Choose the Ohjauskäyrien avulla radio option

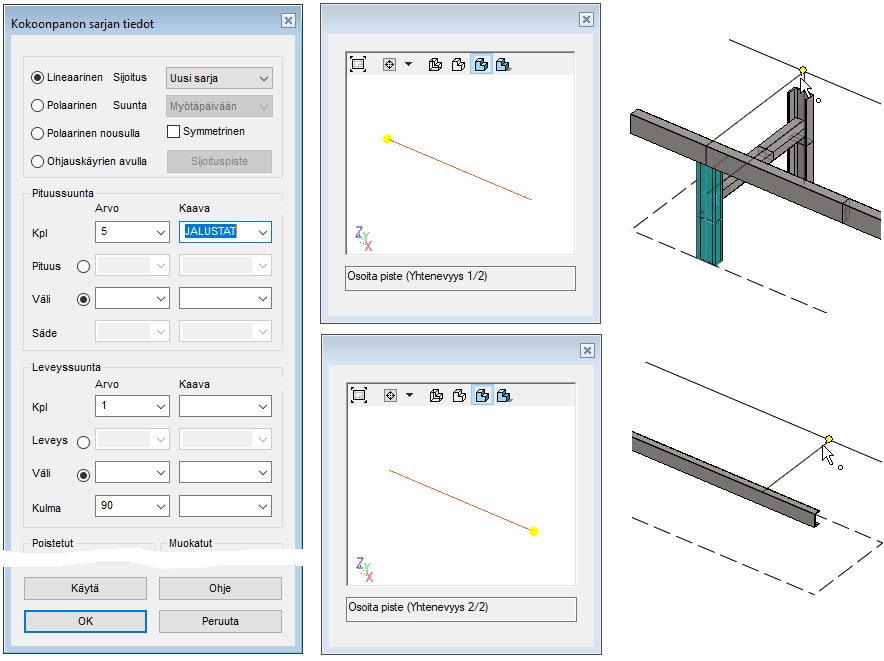[x=38, y=161]
